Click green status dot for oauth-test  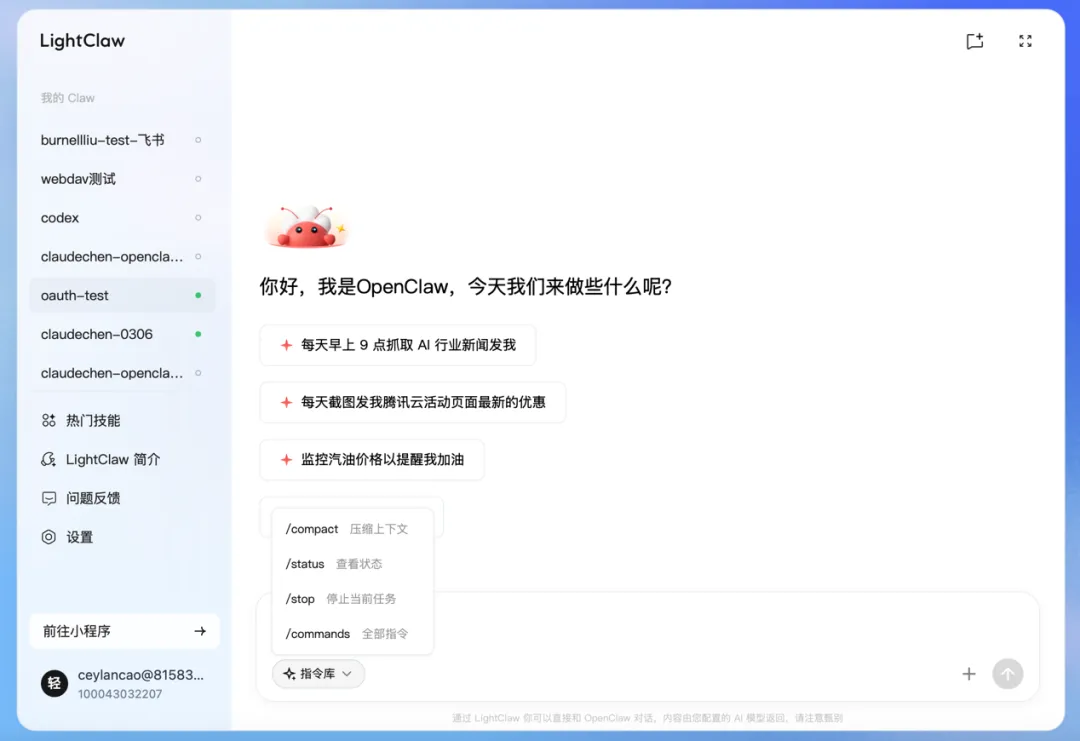[x=198, y=295]
